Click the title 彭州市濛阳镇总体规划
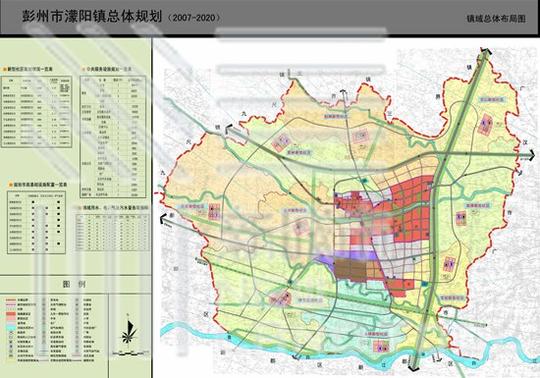Screen dimensions: 540x378 point(92,16)
